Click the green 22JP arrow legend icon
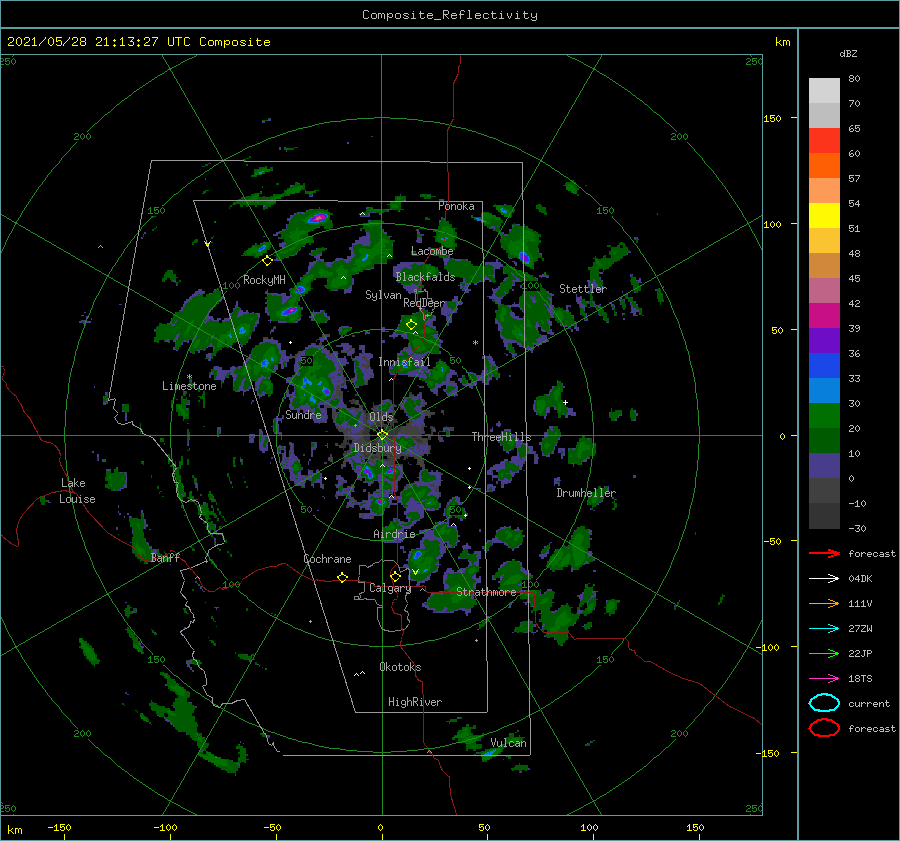This screenshot has height=841, width=900. (824, 653)
